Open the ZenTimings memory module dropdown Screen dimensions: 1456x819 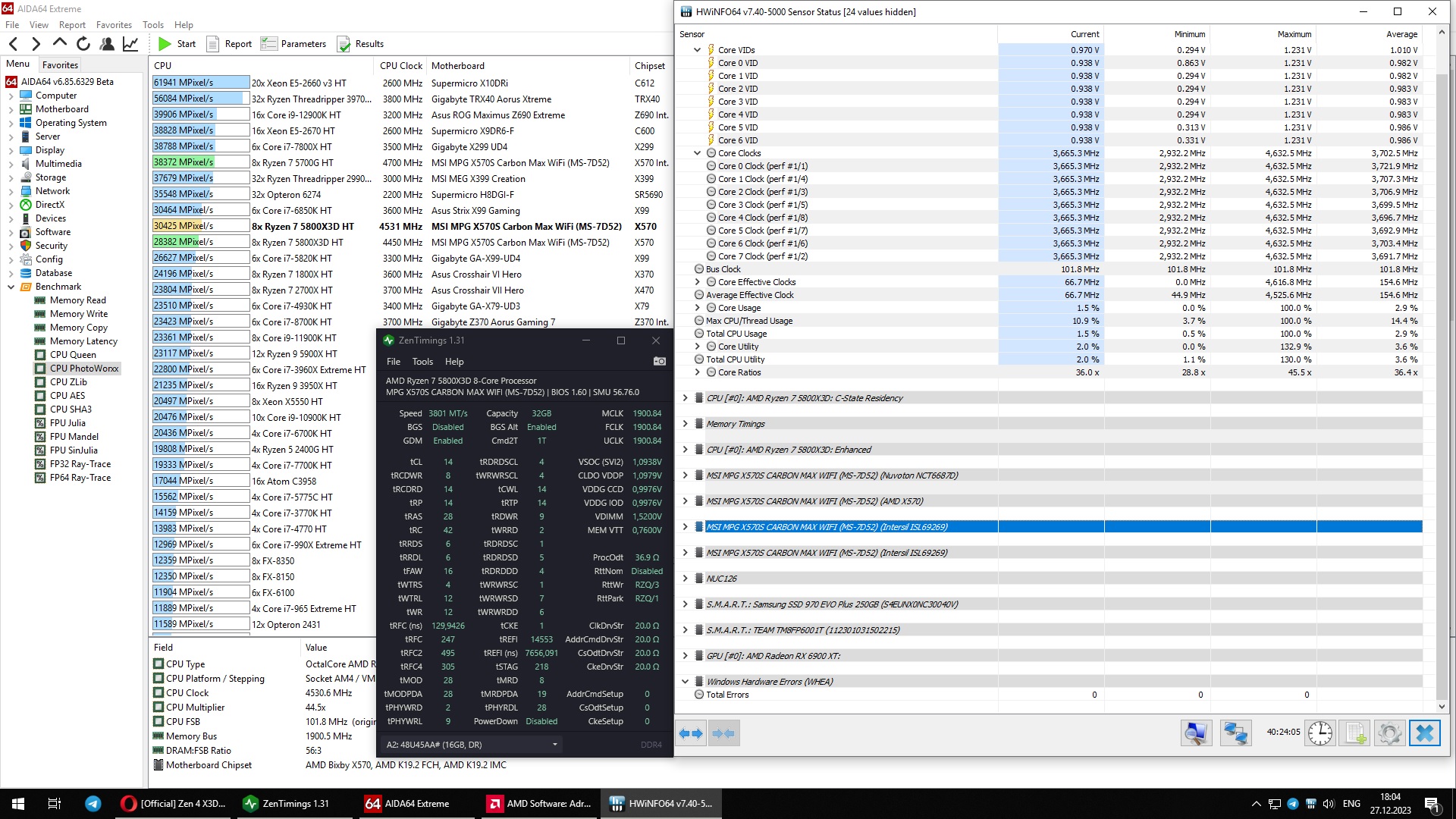(x=554, y=745)
